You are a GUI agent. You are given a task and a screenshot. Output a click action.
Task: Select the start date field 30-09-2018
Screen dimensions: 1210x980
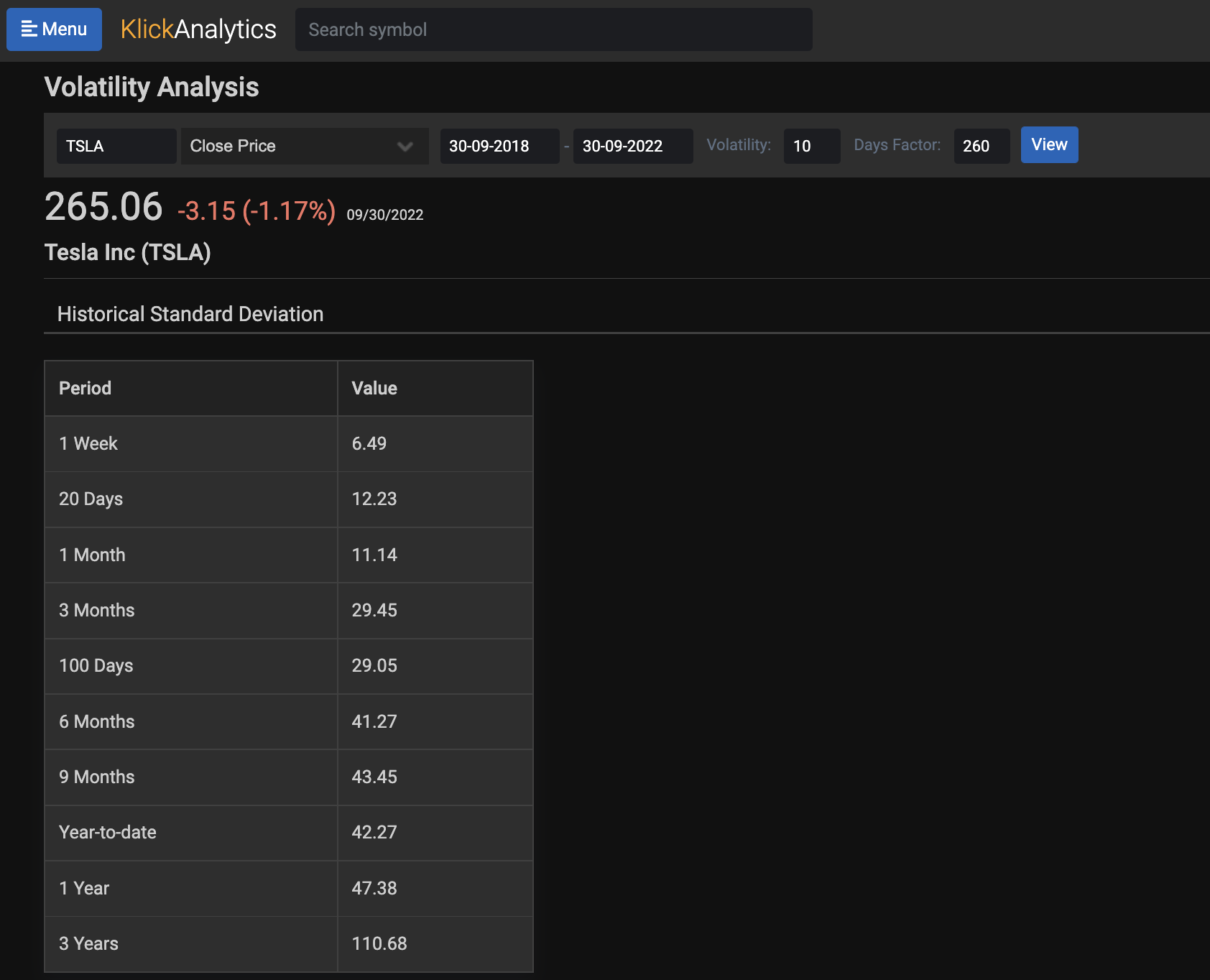click(x=499, y=146)
